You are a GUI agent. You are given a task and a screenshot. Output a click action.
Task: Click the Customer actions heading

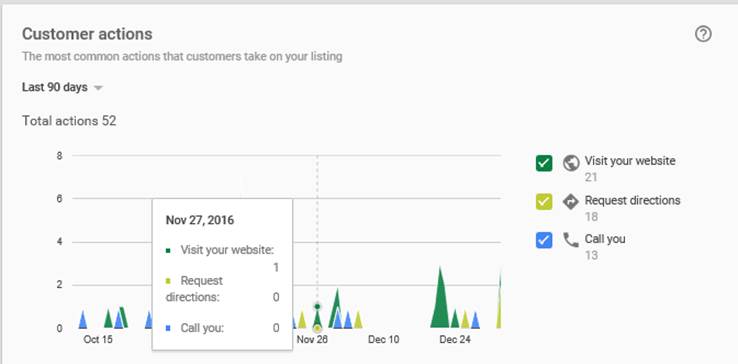87,34
